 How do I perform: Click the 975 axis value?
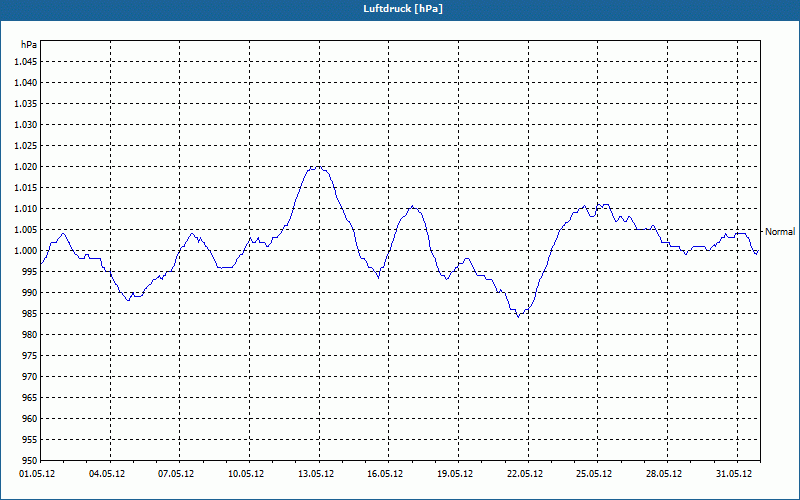pos(30,356)
